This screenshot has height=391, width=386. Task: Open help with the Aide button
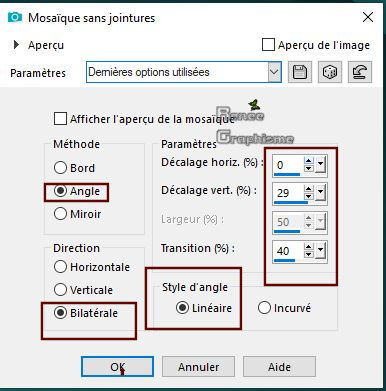(279, 367)
